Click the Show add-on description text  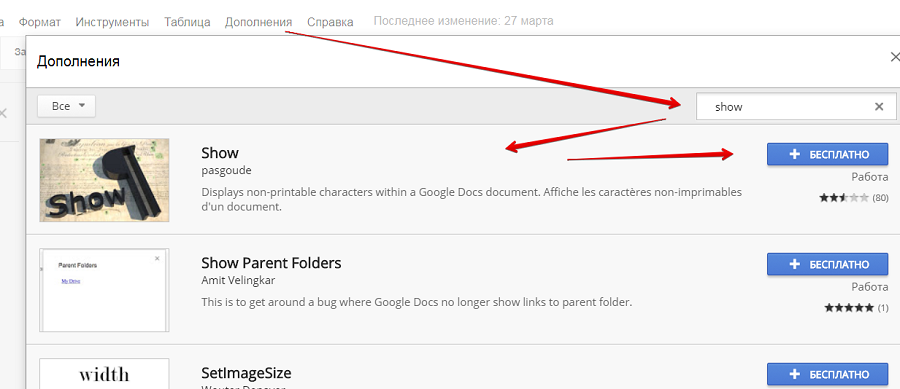[x=472, y=199]
